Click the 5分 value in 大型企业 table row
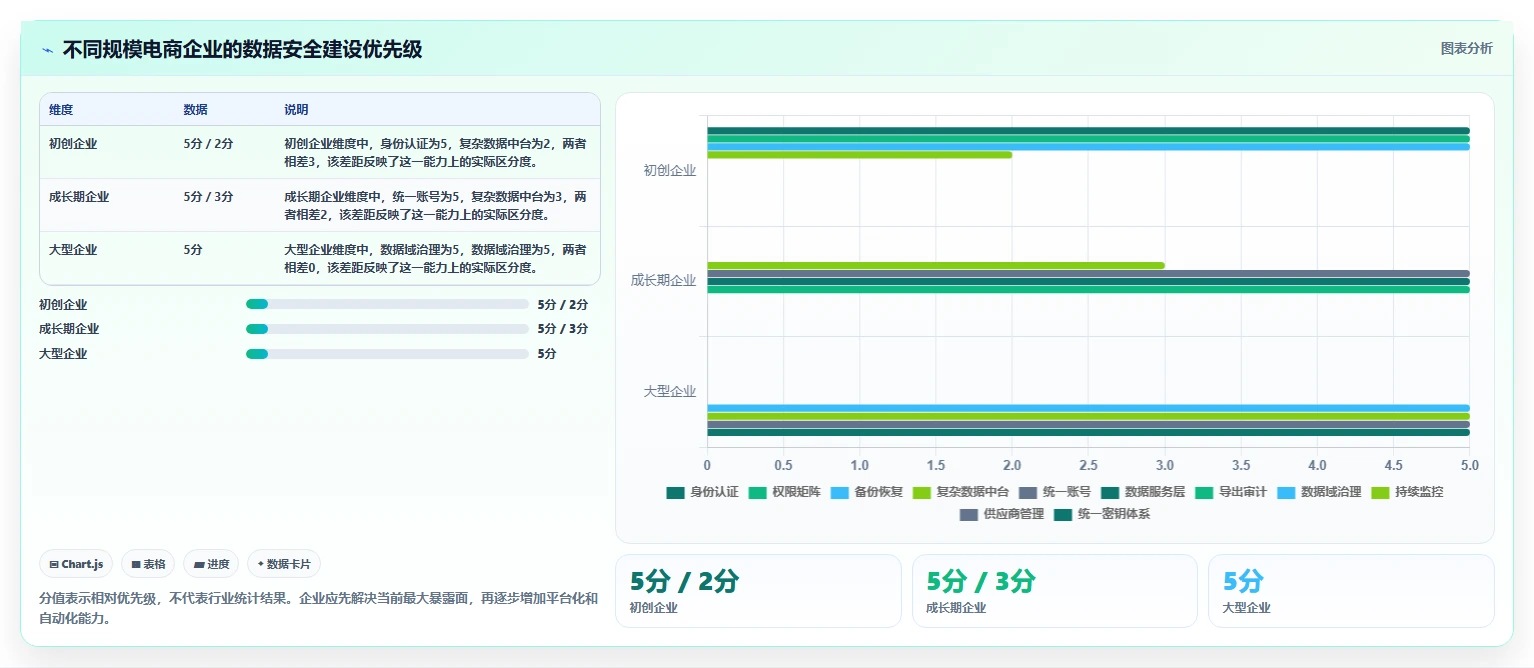 tap(193, 250)
